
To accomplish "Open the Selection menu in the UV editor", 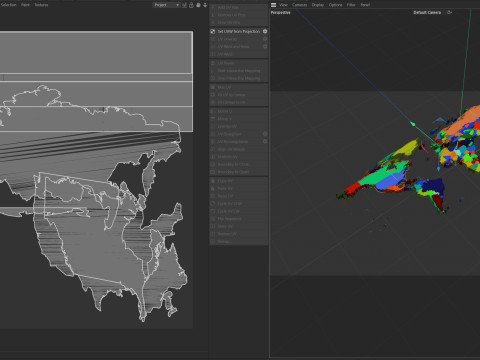I will 8,5.
